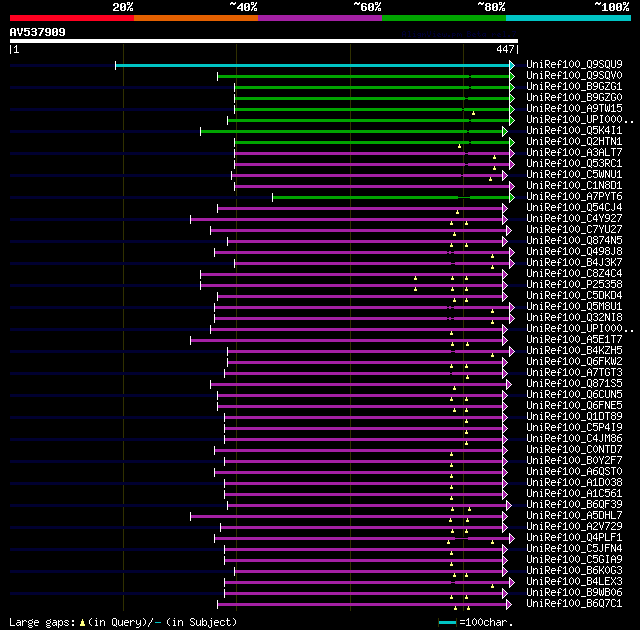Click the yellow query-gap marker in the Q54CJ4 row
Screen dimensions: 640x630
click(x=457, y=212)
